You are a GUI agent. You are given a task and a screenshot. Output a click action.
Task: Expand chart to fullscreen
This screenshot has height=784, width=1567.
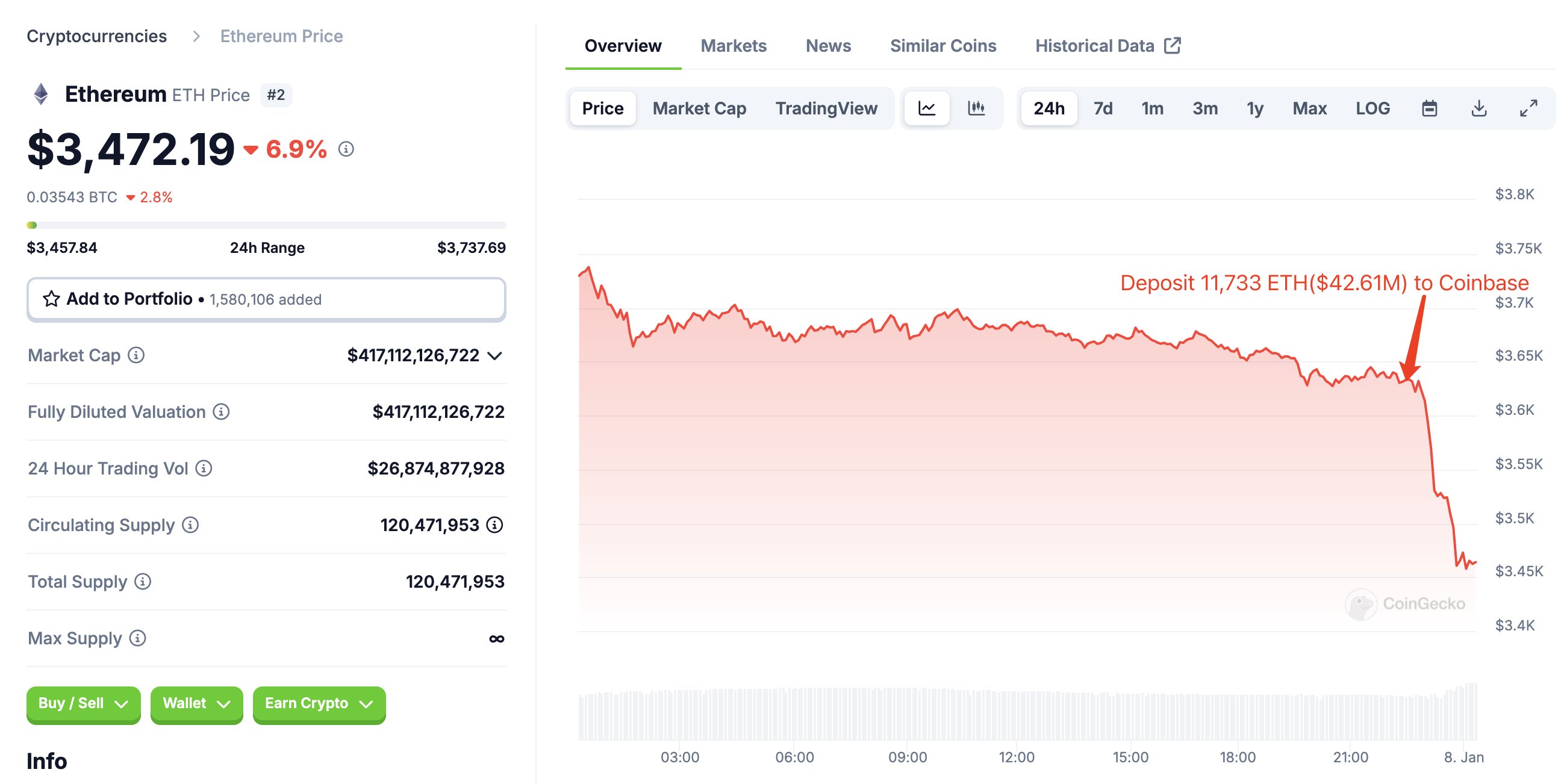[1528, 108]
